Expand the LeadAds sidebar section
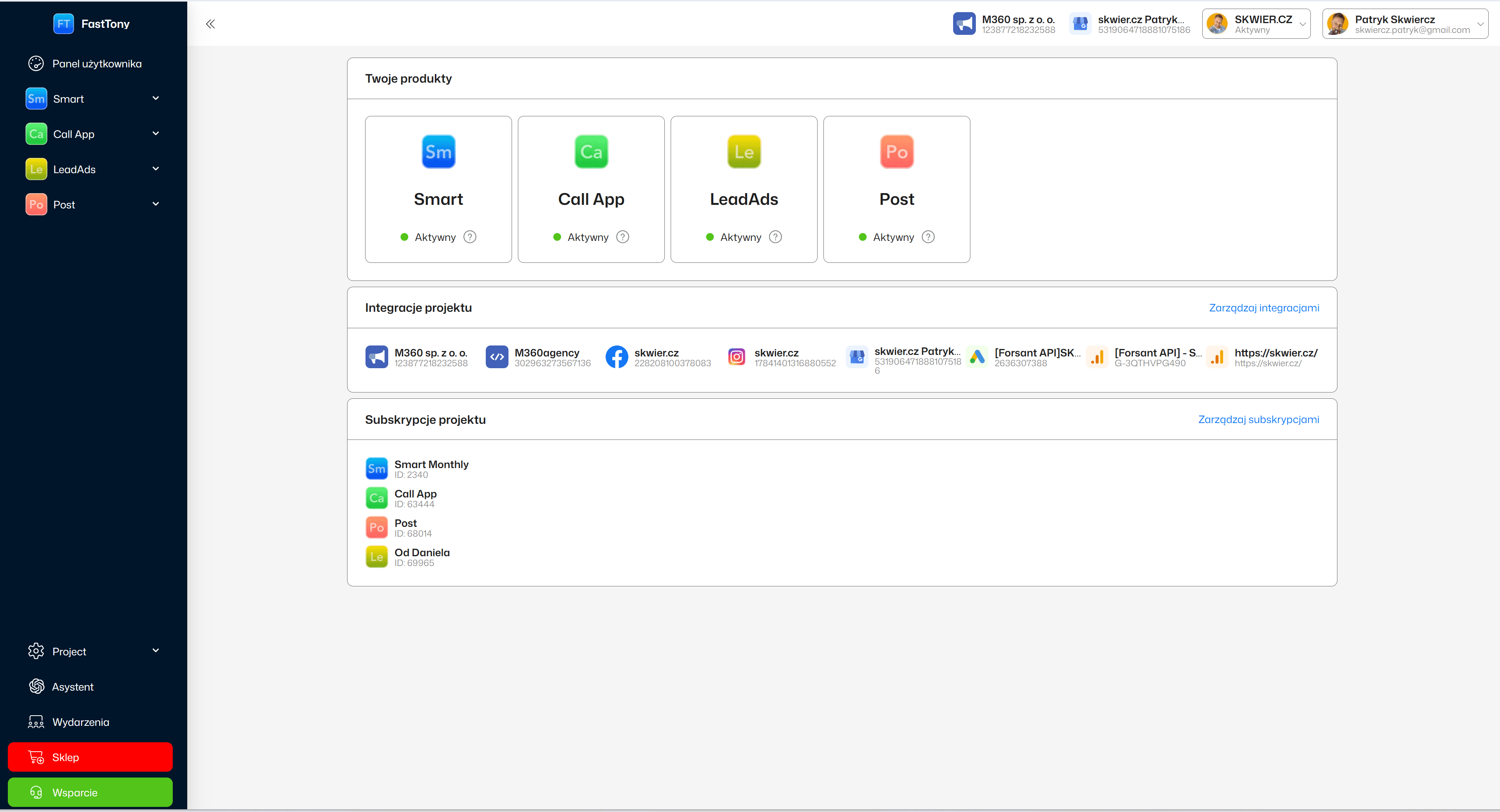 tap(156, 169)
